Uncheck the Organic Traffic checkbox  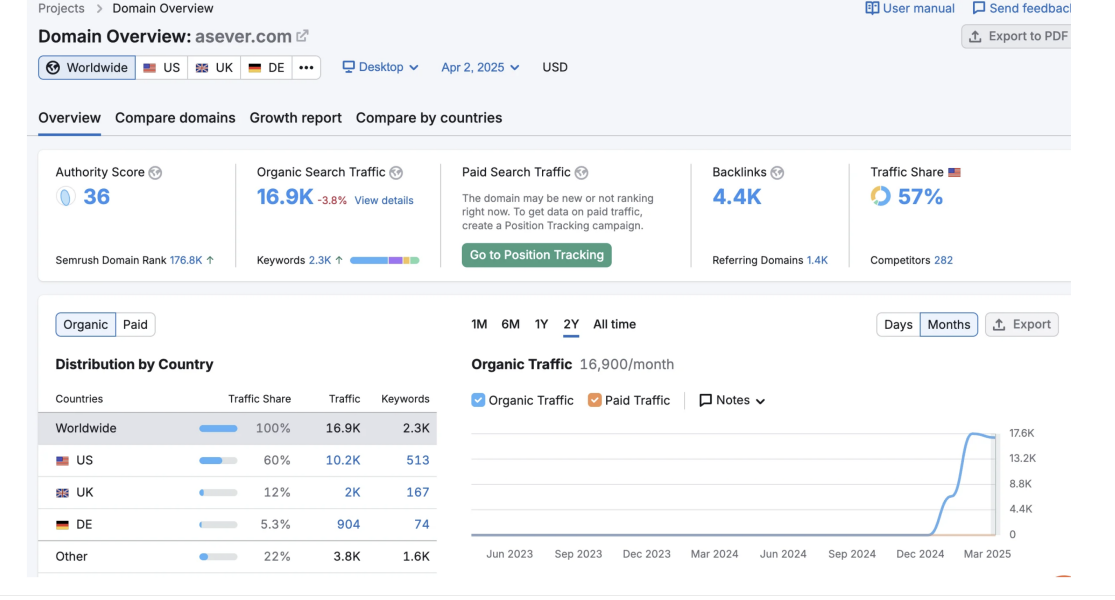(478, 400)
